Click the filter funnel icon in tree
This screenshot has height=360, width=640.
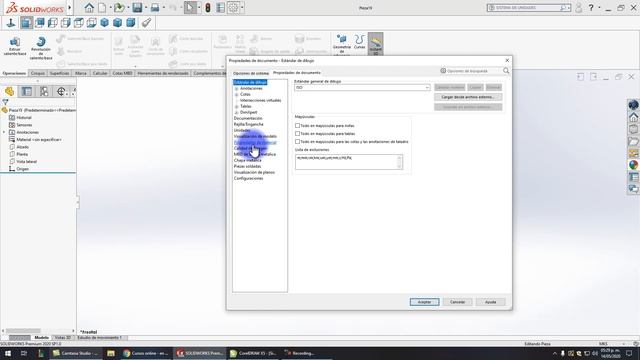(5, 102)
